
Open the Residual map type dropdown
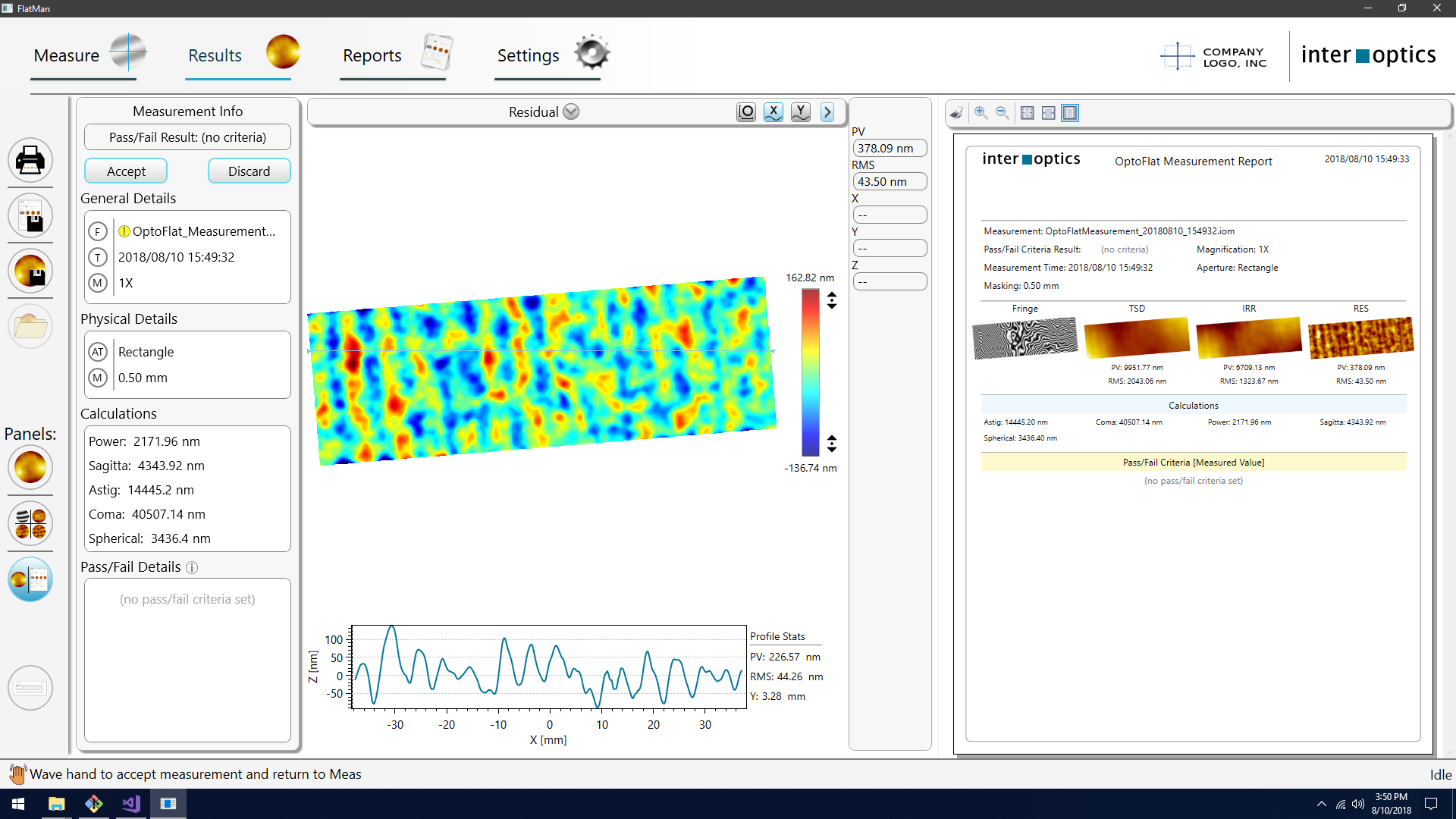(571, 112)
